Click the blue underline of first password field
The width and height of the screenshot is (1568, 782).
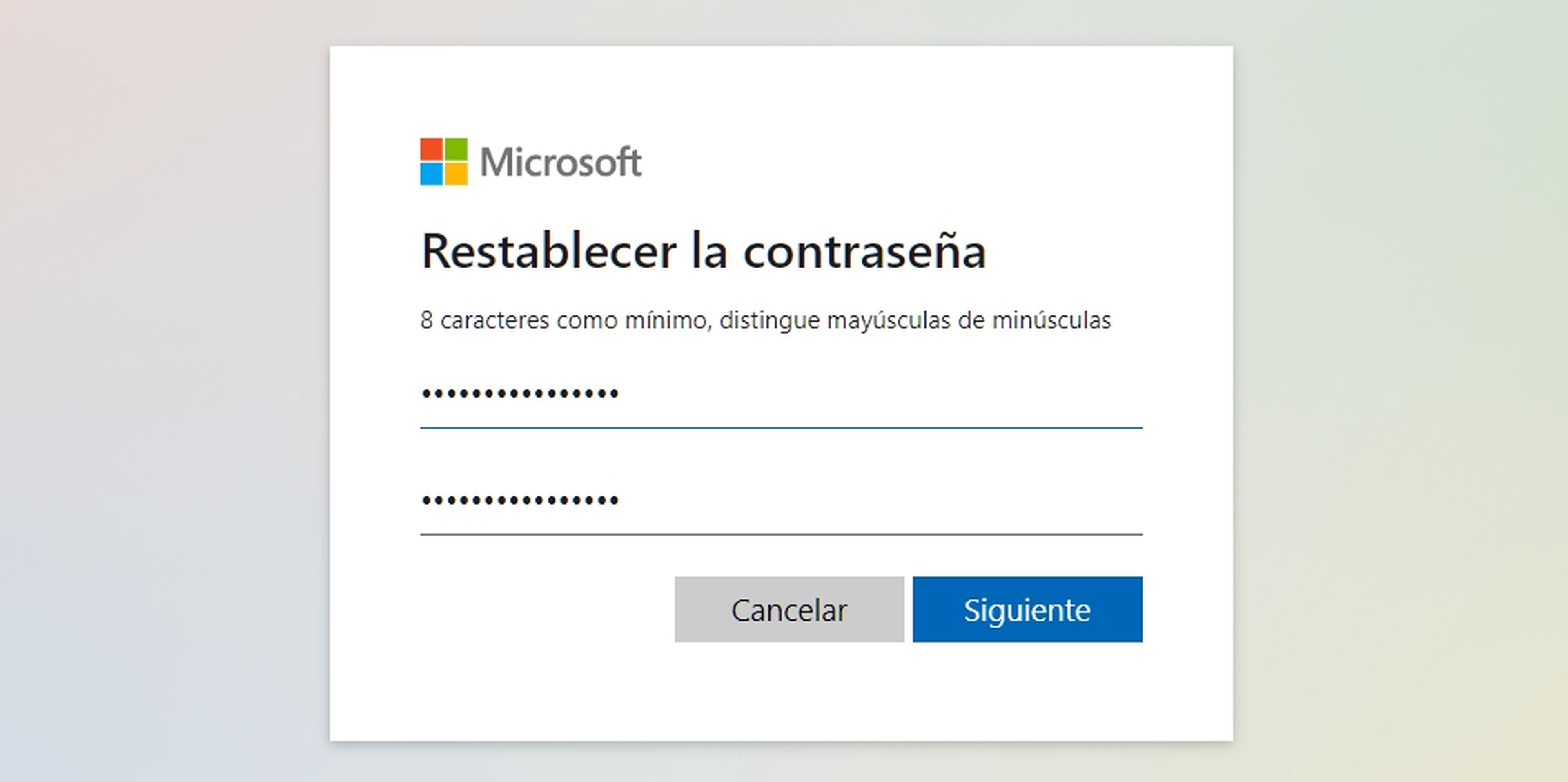780,427
